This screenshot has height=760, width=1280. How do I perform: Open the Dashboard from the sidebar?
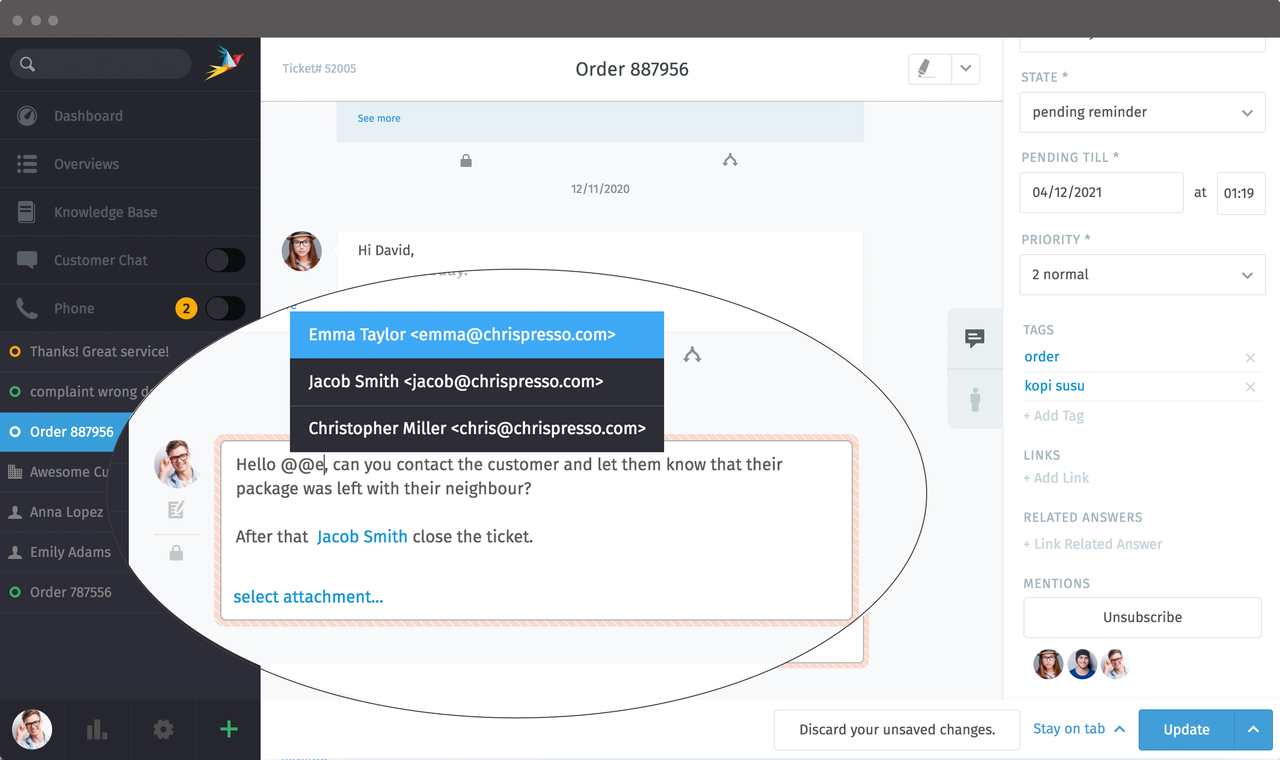pyautogui.click(x=90, y=115)
